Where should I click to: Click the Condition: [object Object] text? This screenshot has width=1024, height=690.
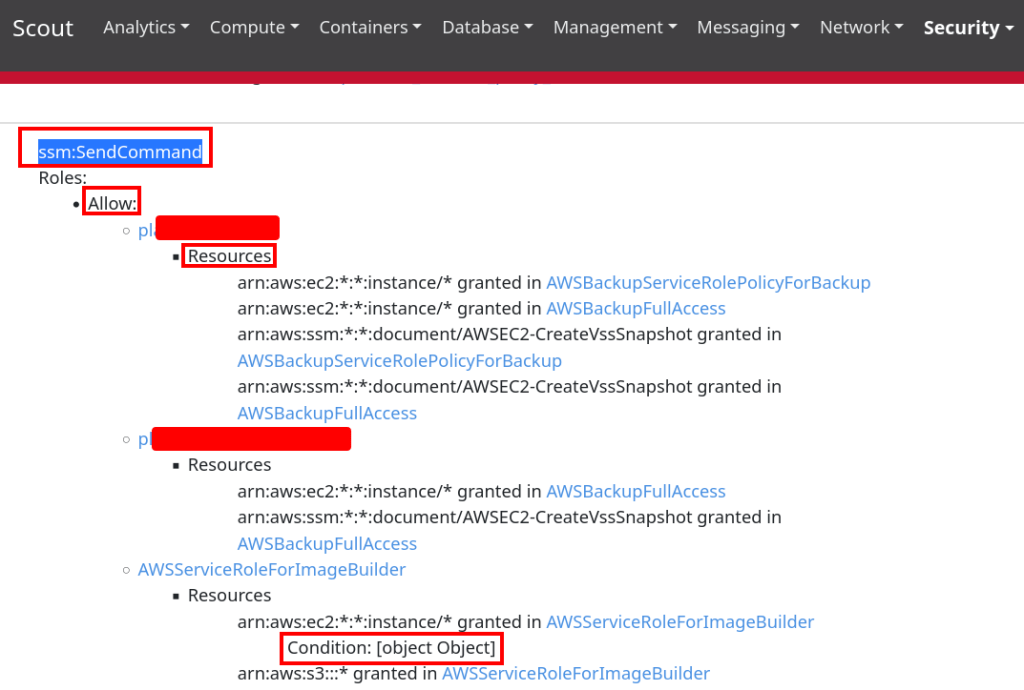pyautogui.click(x=391, y=648)
